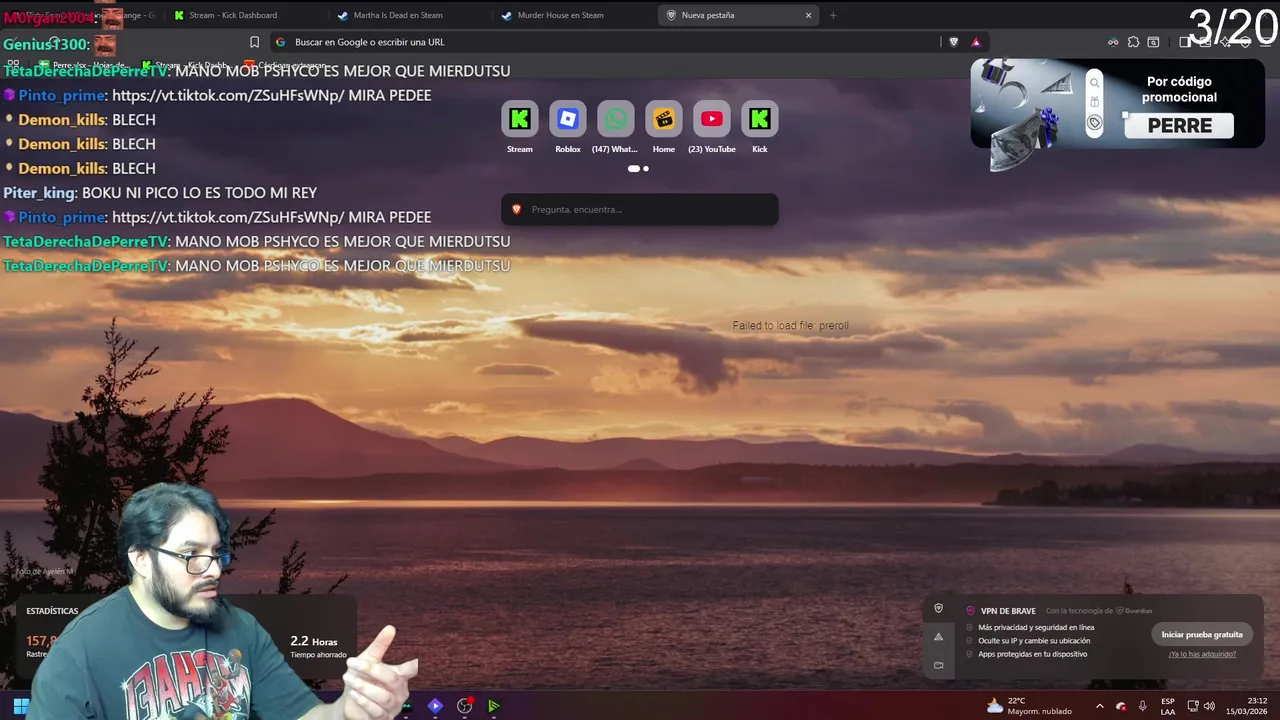
Task: Show hidden tray icons chevron
Action: pos(1100,706)
